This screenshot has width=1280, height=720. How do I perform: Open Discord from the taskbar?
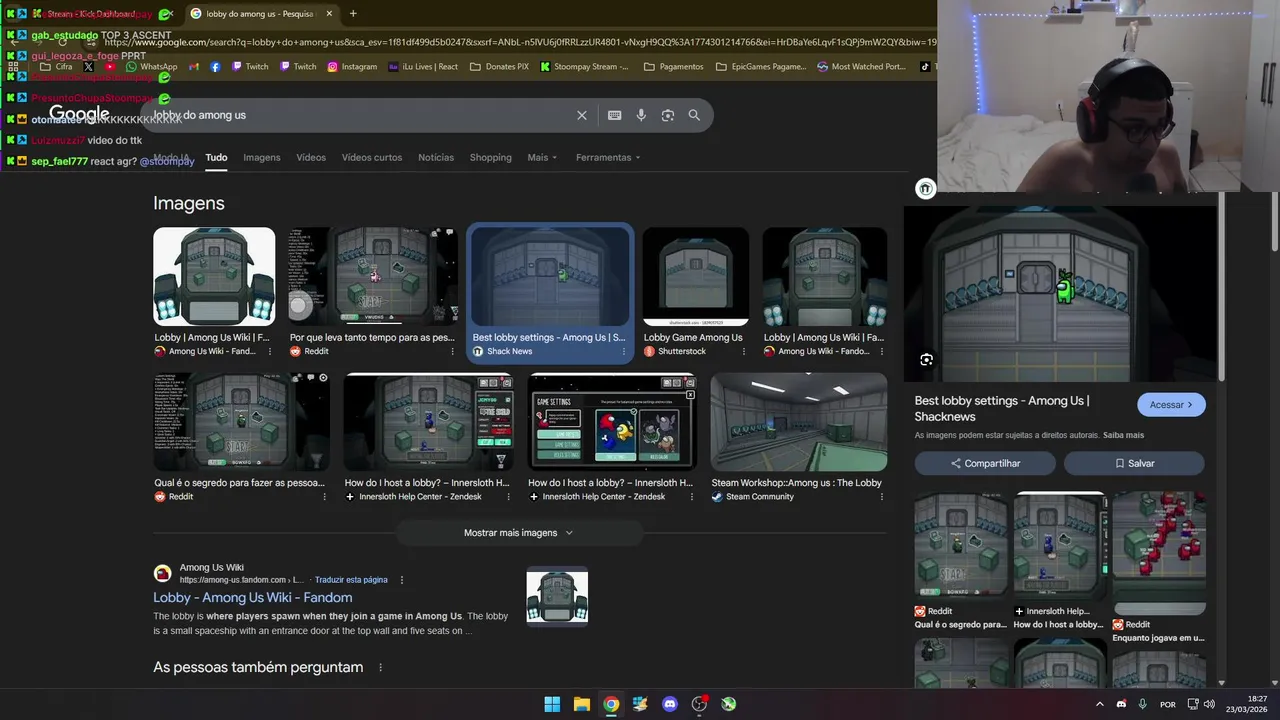[x=670, y=704]
